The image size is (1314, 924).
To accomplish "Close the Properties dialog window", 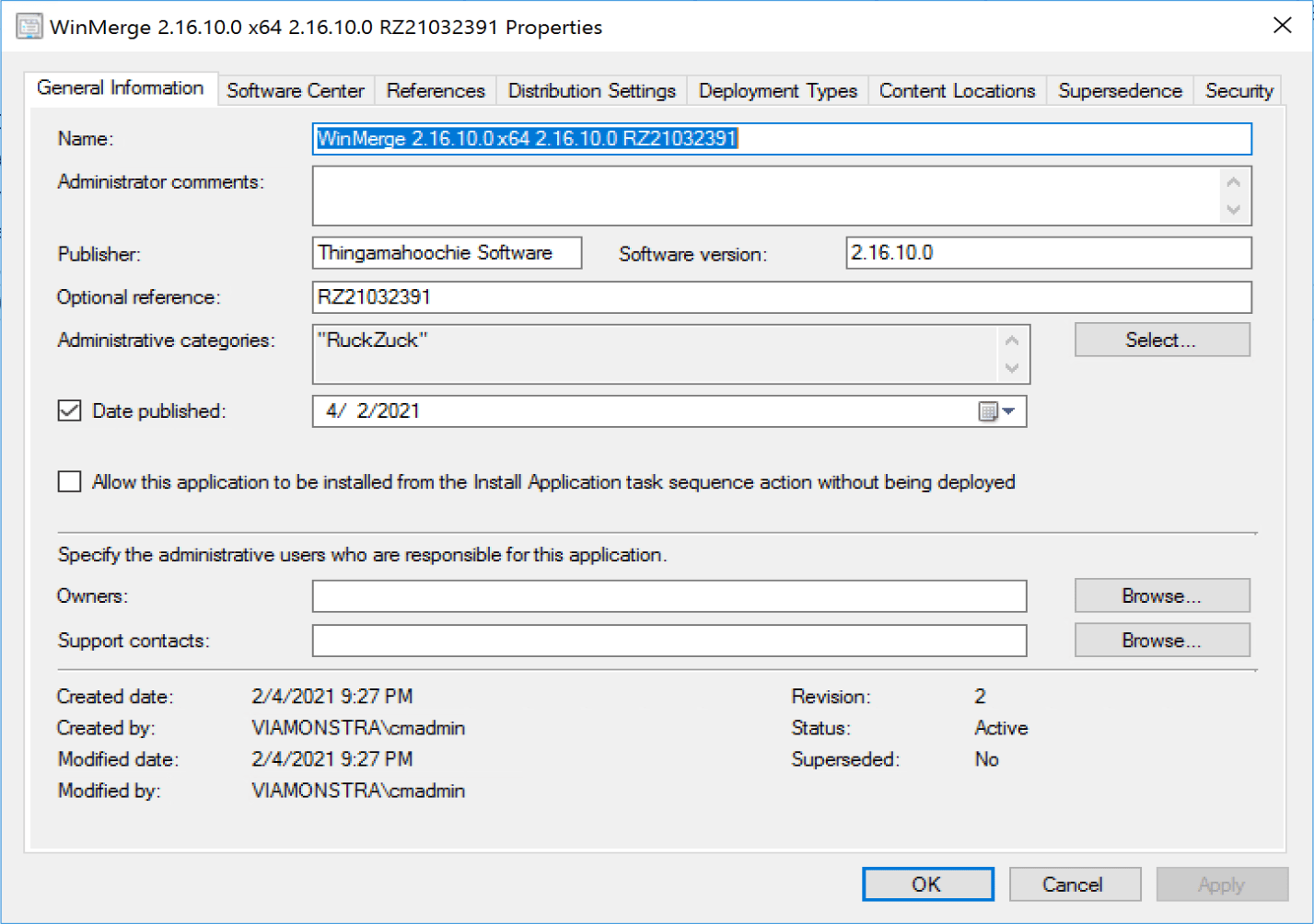I will (x=1282, y=26).
